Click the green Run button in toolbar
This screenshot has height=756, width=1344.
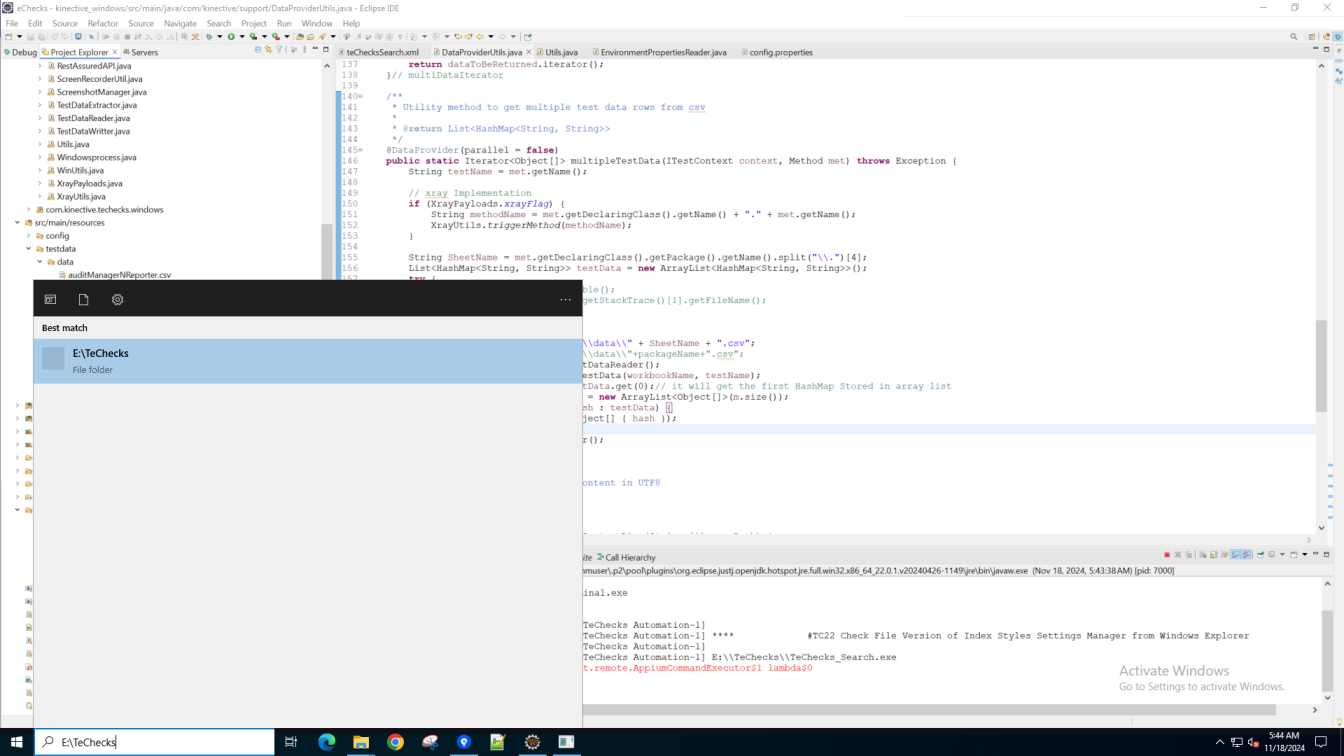coord(231,37)
